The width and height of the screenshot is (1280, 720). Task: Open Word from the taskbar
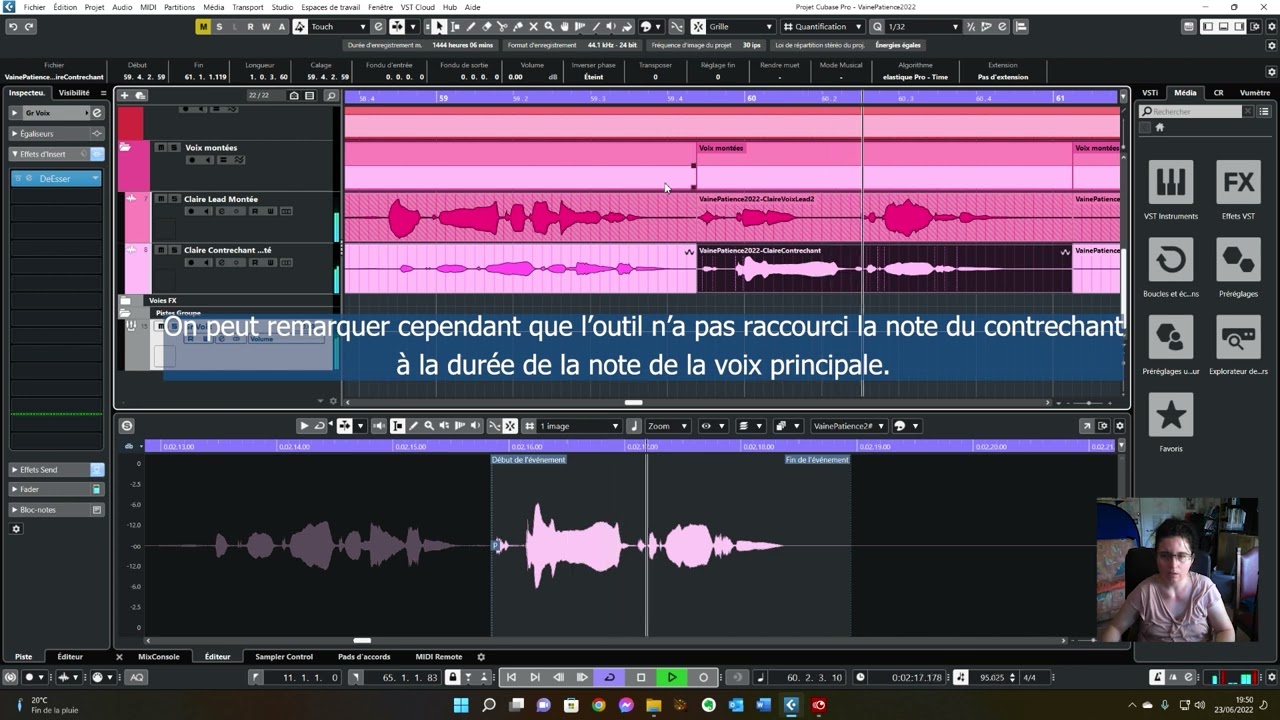coord(764,705)
